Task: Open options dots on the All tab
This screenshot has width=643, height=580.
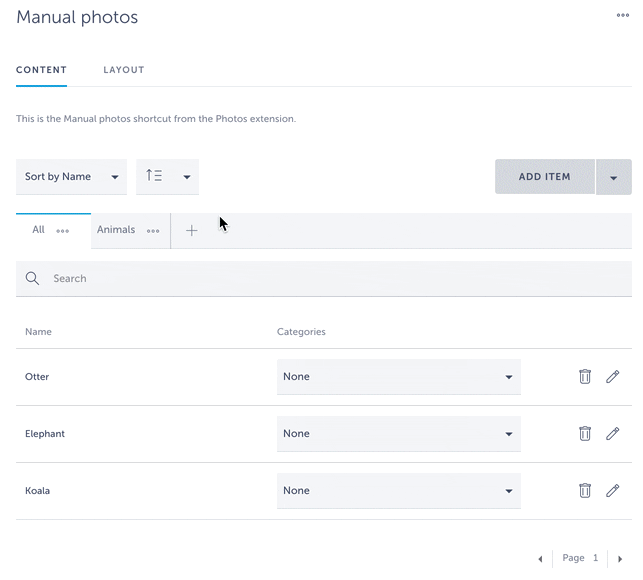Action: click(x=63, y=231)
